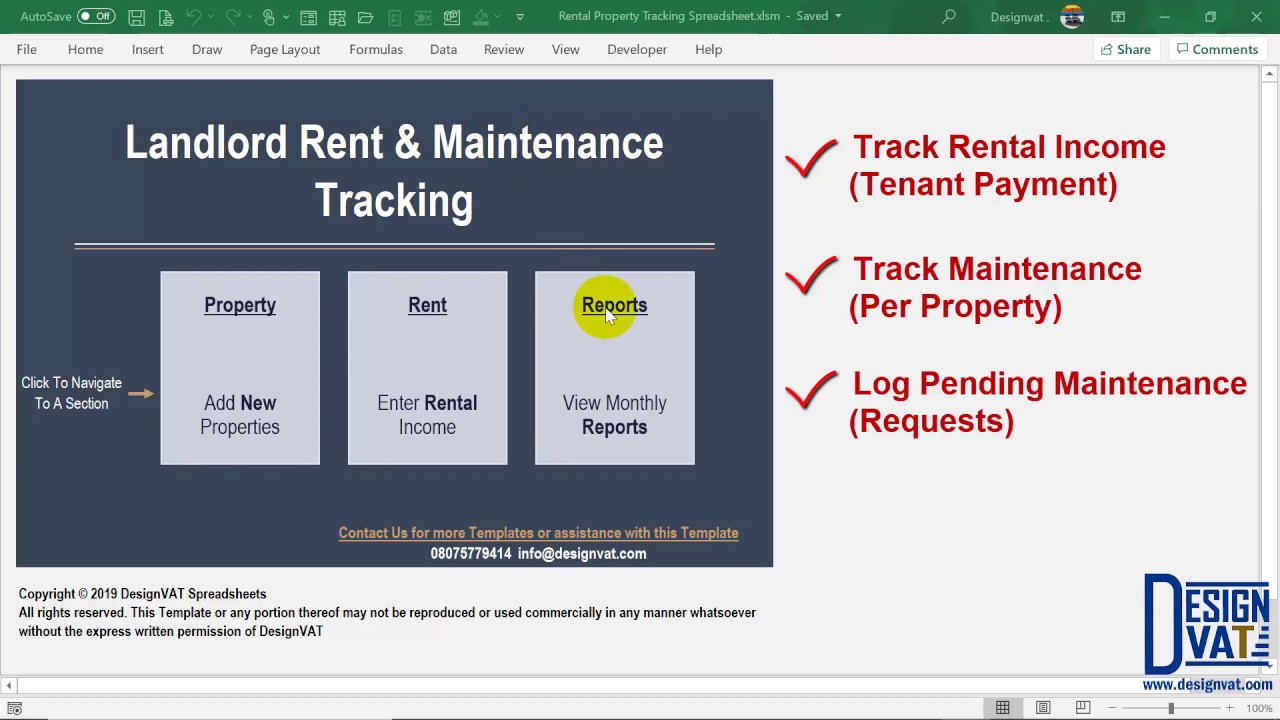Click the info@designvat.com contact text
The width and height of the screenshot is (1280, 720).
coord(582,553)
